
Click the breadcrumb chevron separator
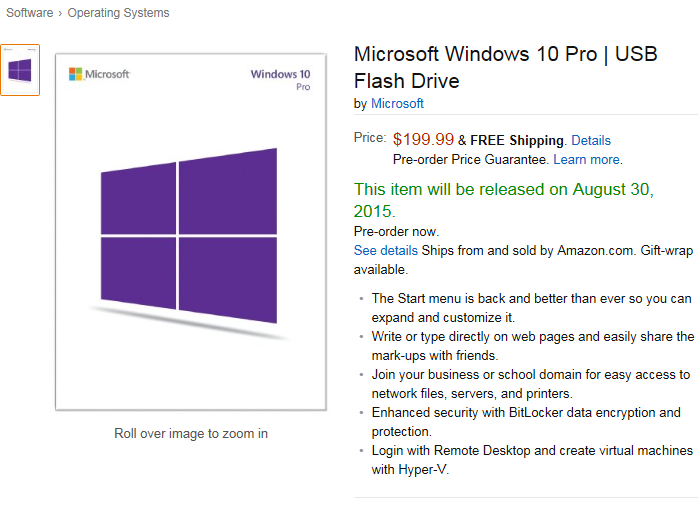(60, 13)
